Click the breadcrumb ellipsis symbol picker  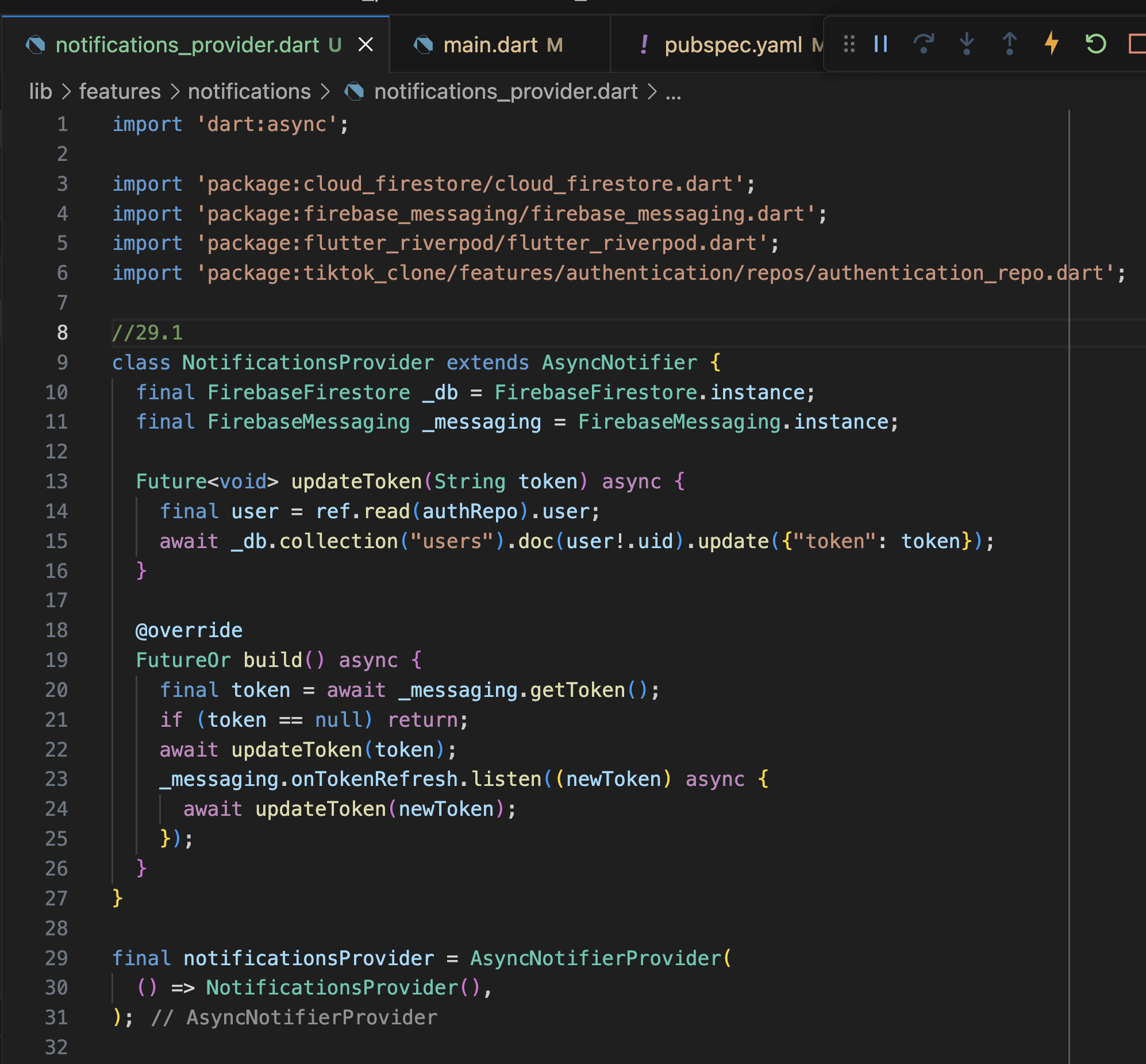pos(673,91)
